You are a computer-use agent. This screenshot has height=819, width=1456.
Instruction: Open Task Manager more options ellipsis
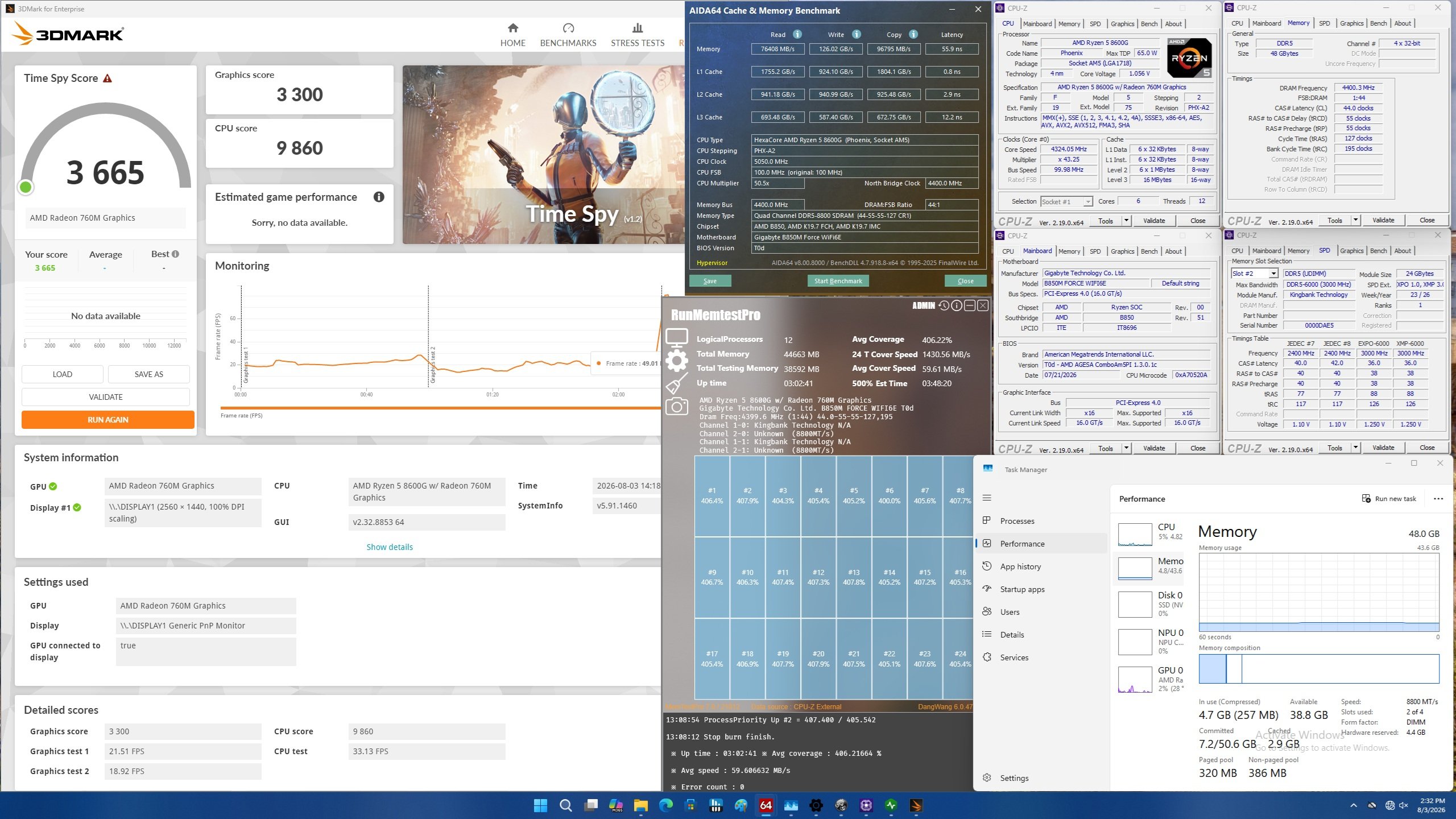pos(1438,499)
